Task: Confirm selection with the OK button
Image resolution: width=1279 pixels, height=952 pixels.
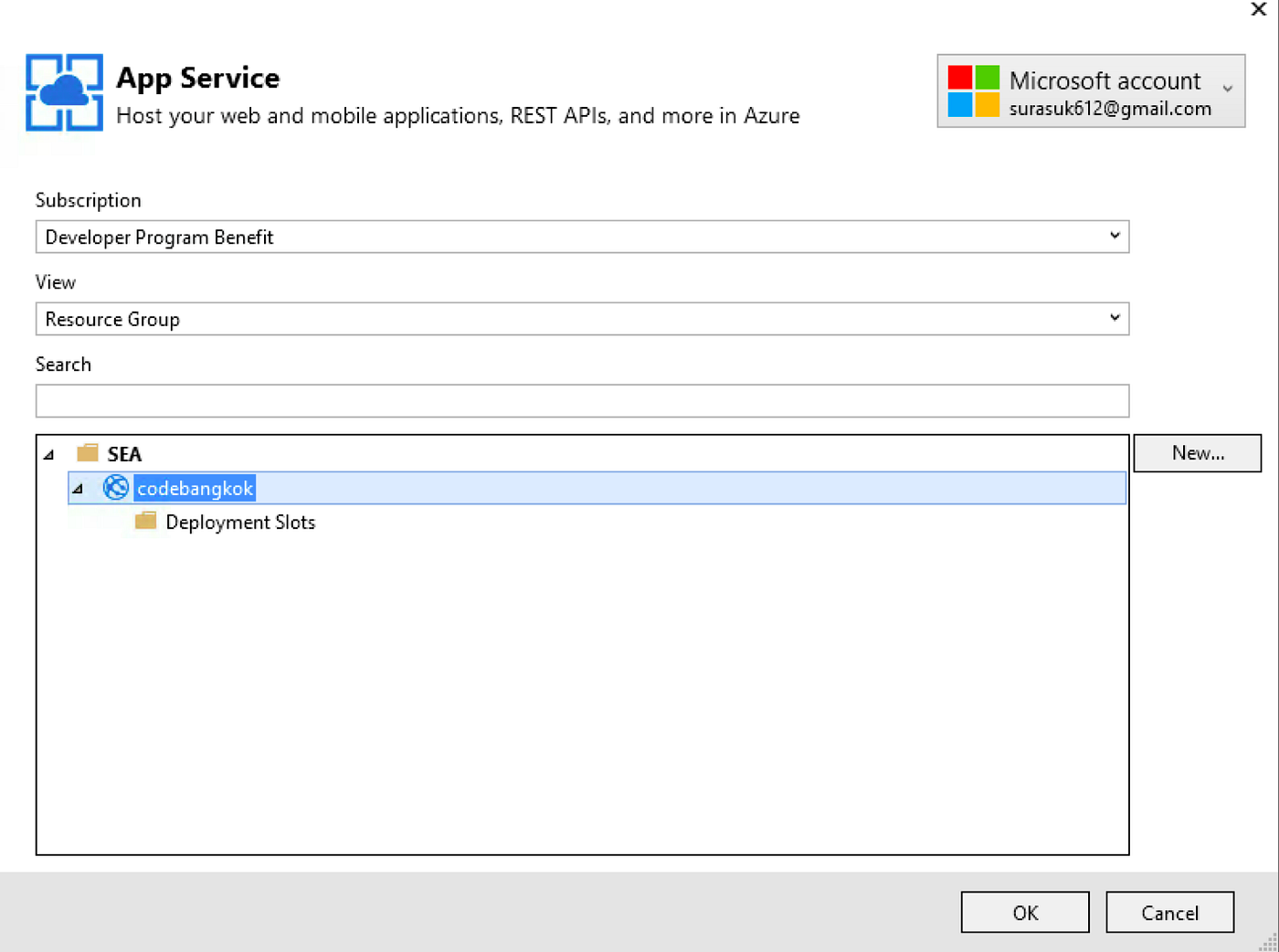Action: click(x=1024, y=911)
